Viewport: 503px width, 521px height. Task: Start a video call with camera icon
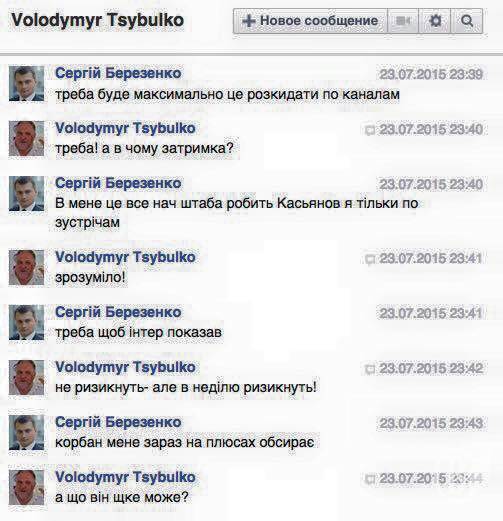(403, 21)
